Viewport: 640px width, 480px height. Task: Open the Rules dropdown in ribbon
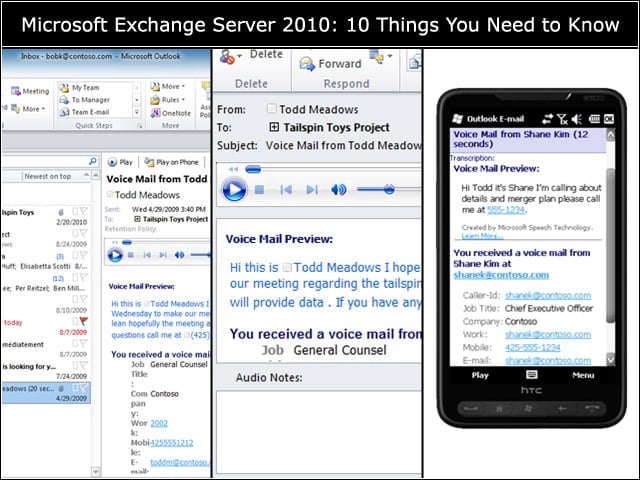click(x=167, y=100)
